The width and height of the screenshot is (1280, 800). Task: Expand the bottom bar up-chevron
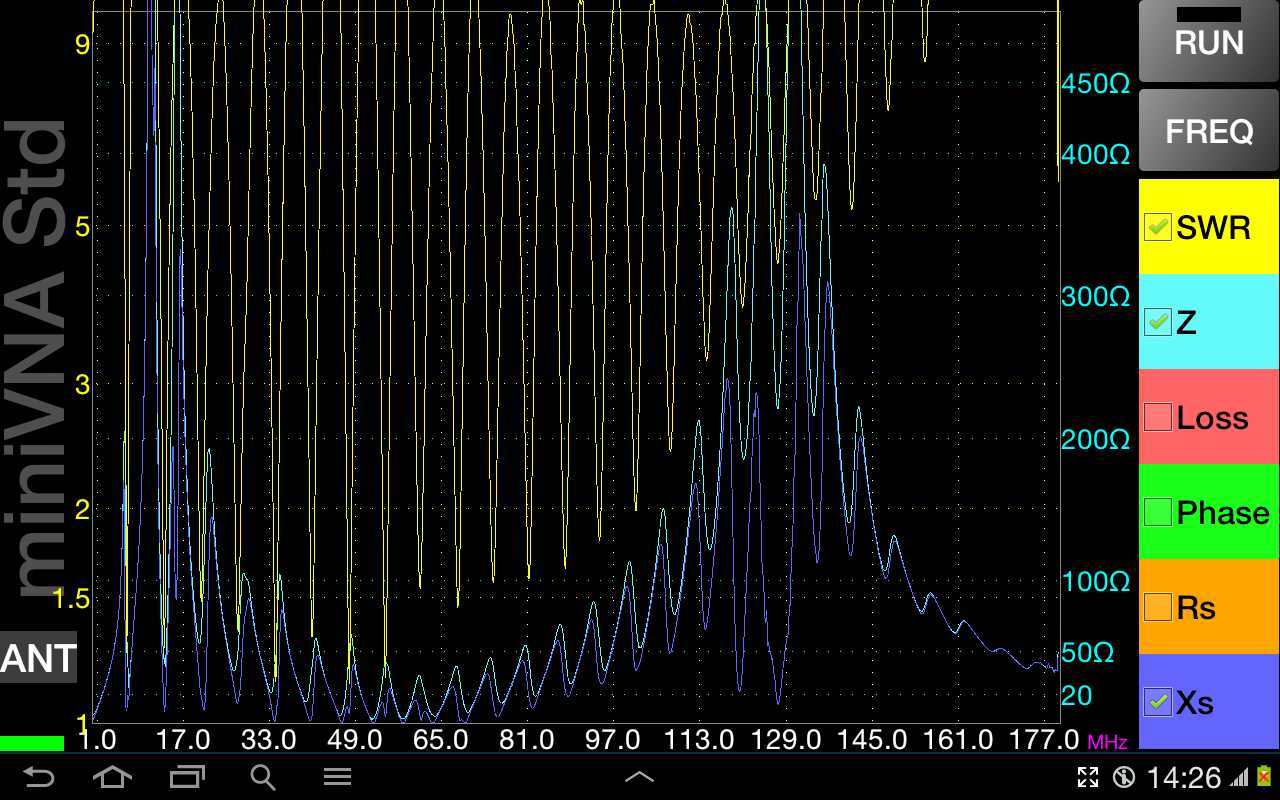click(639, 776)
